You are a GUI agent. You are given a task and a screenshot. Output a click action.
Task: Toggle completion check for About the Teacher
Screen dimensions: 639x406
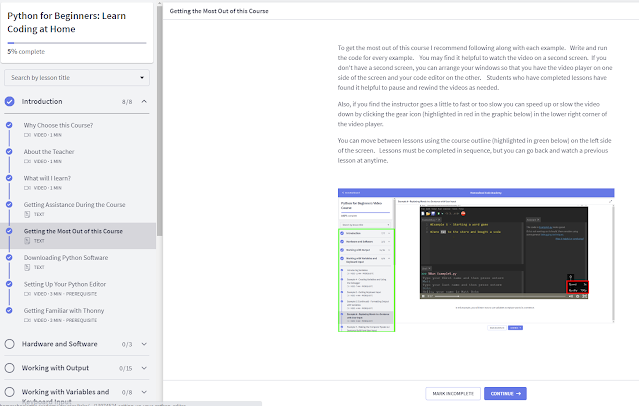[9, 152]
